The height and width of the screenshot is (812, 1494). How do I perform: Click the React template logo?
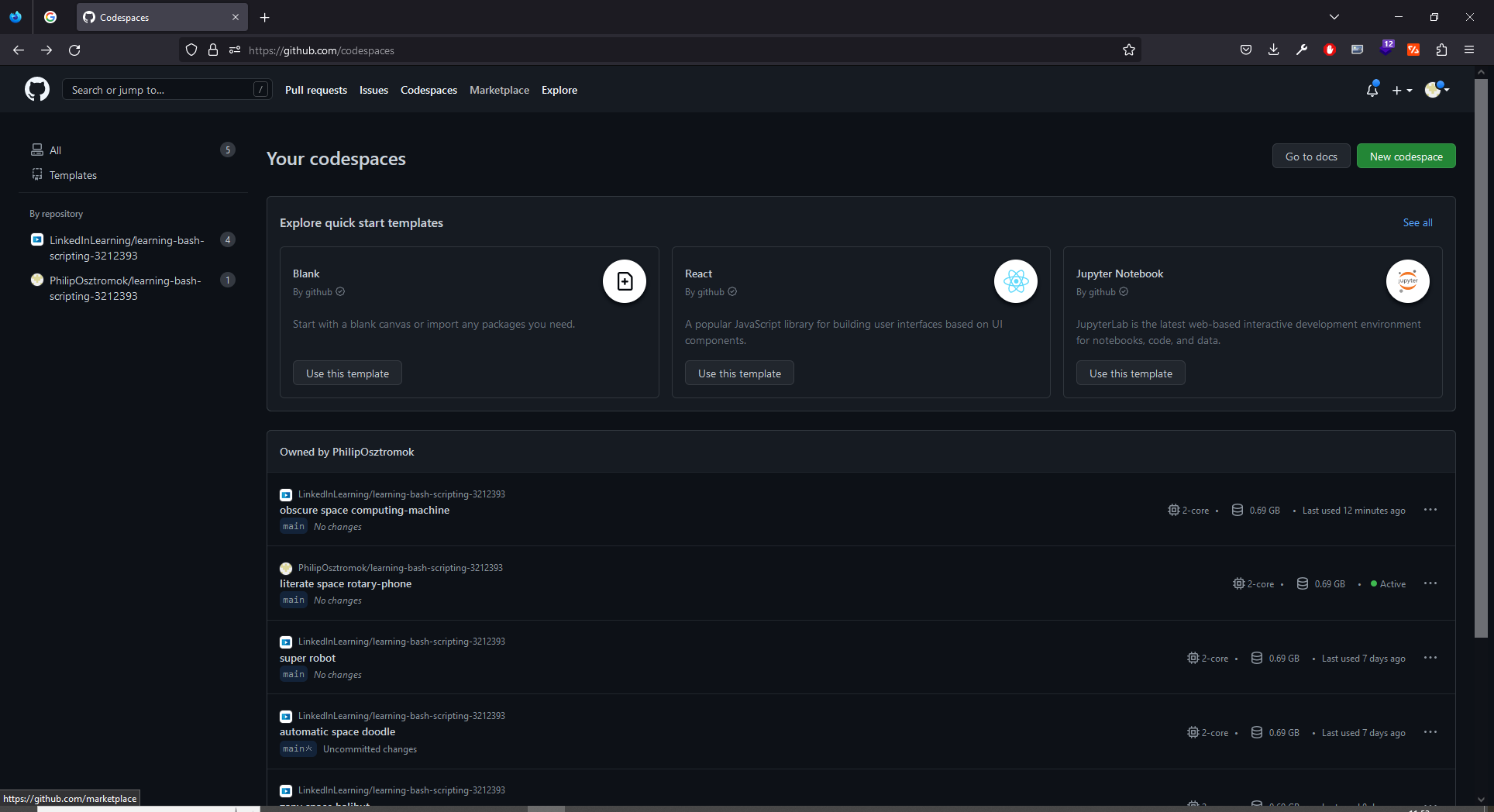1016,281
